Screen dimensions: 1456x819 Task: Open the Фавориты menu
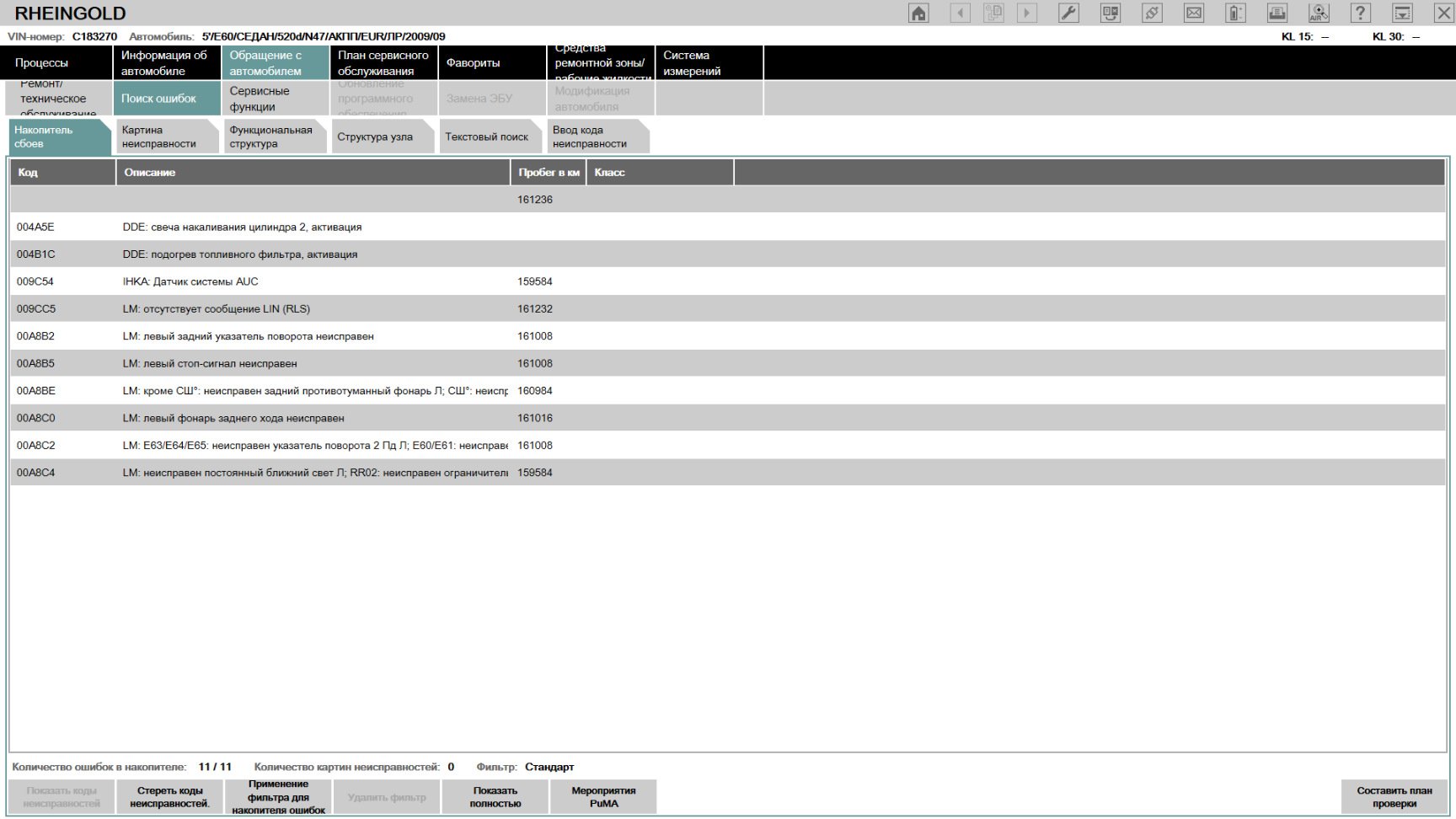492,63
